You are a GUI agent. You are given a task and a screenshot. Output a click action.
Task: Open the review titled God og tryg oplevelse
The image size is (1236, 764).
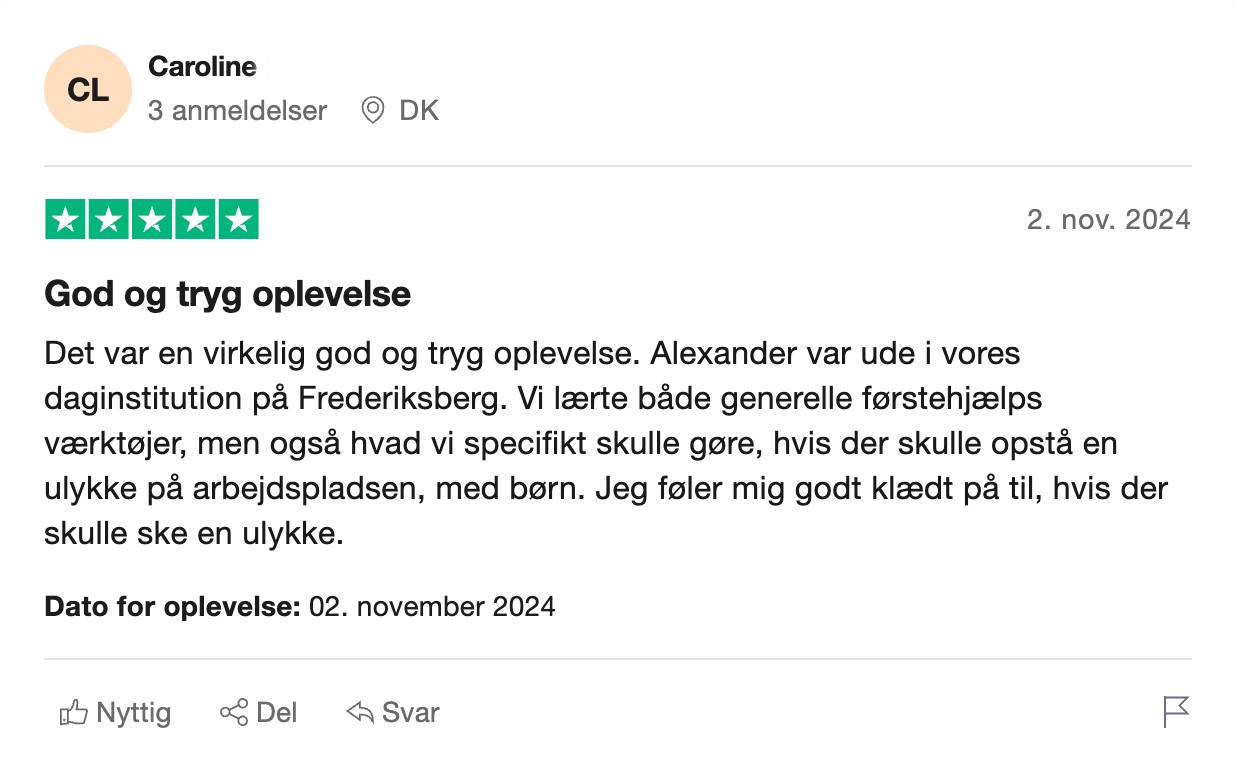(227, 293)
